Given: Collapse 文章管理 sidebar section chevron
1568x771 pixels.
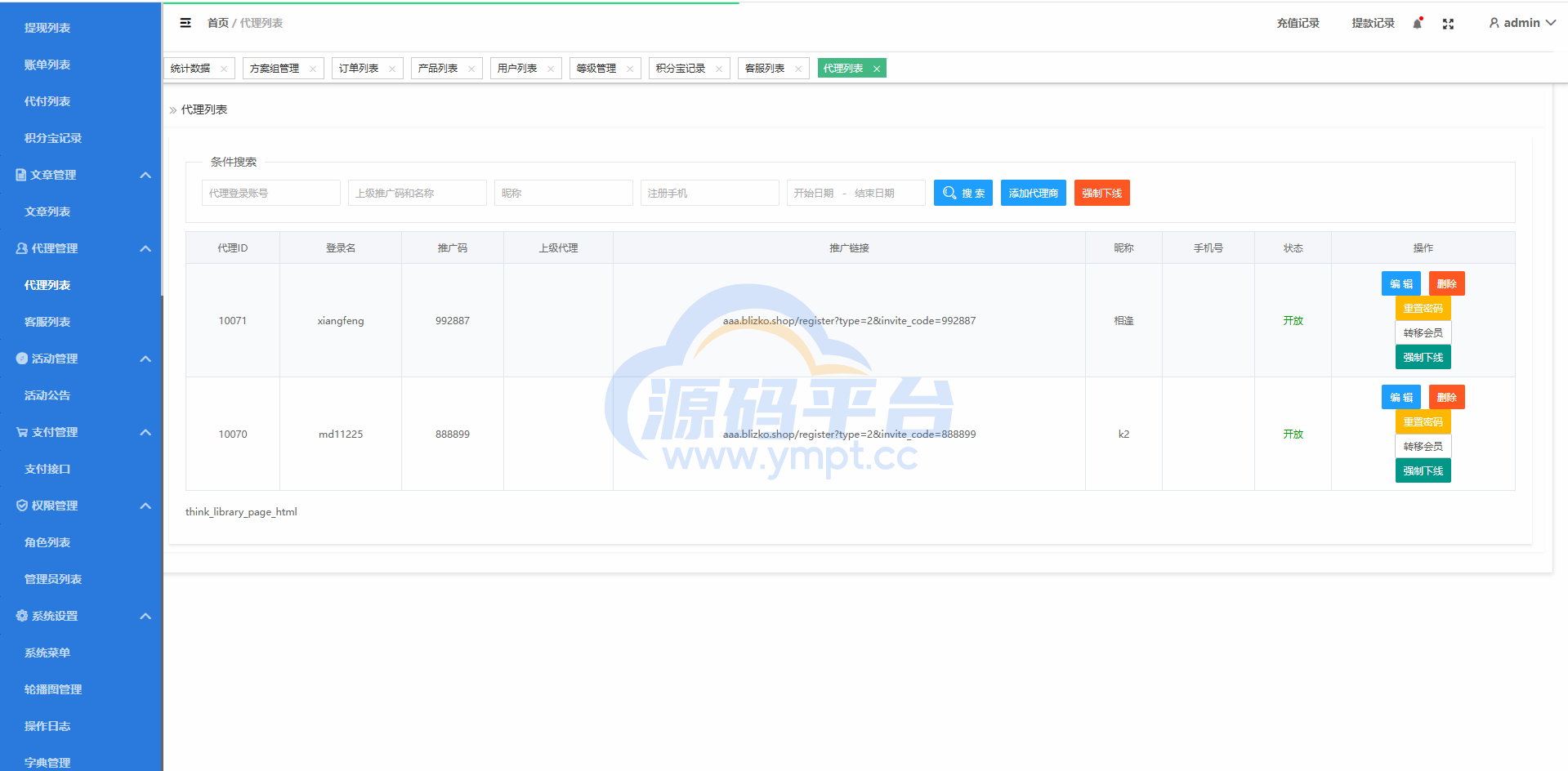Looking at the screenshot, I should [145, 175].
